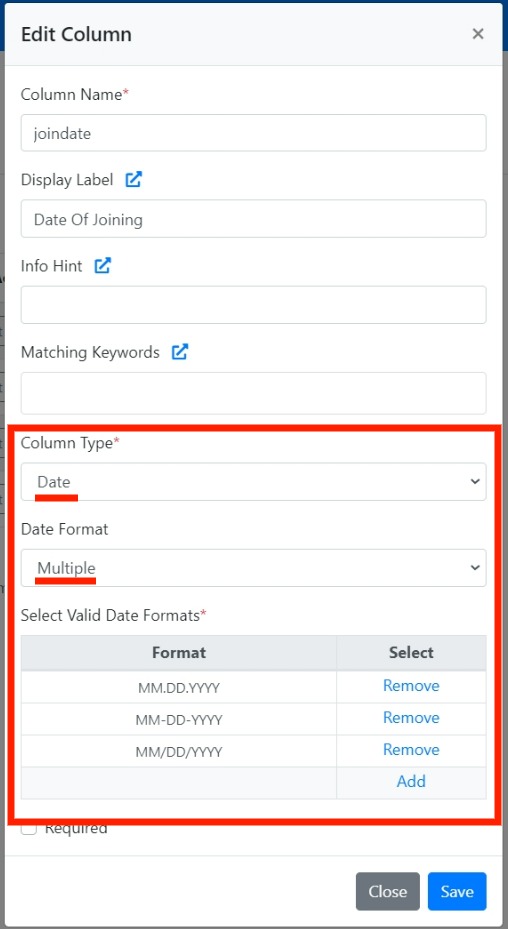Remove the MM.DD.YYYY date format

tap(411, 686)
